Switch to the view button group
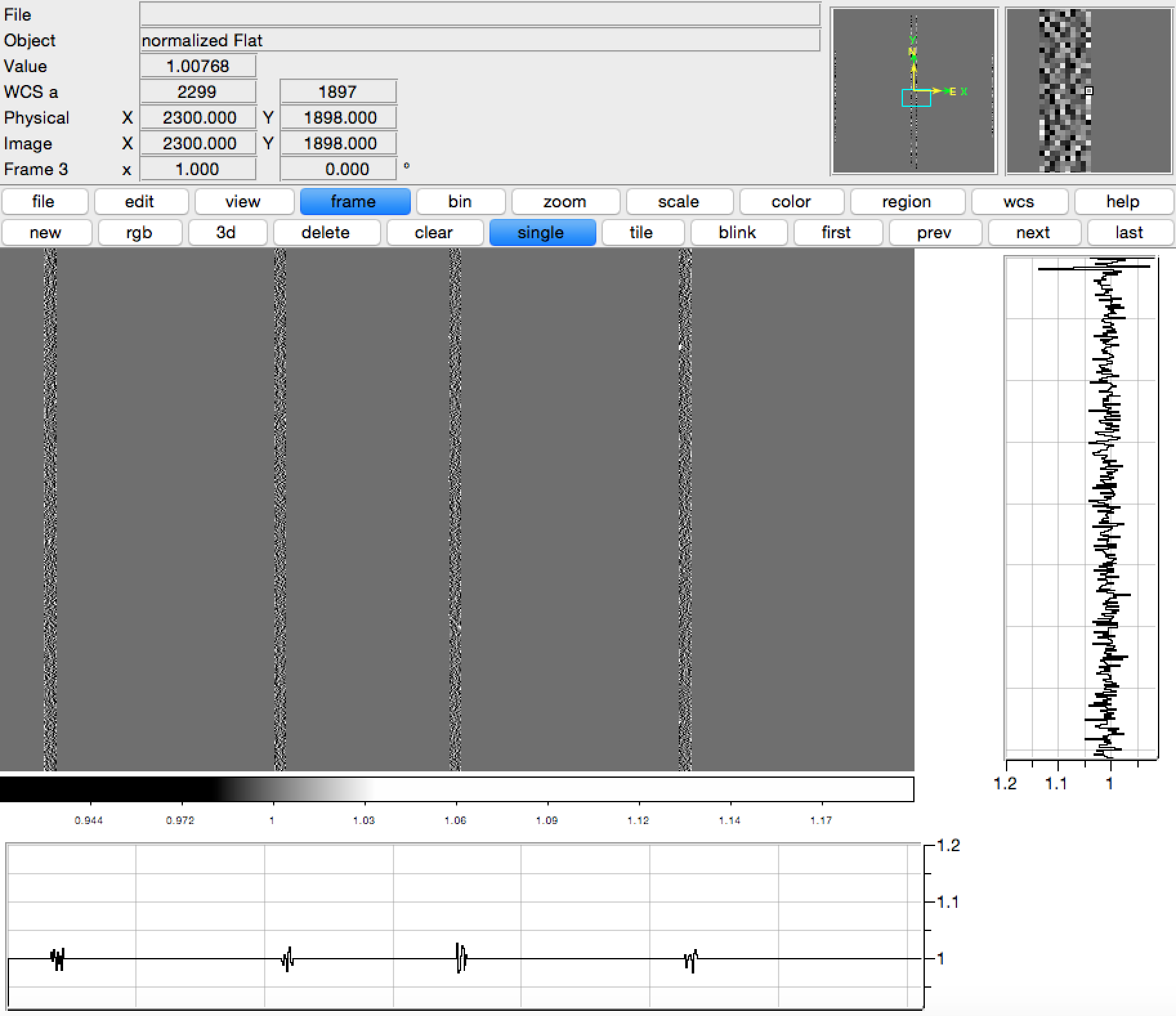The image size is (1176, 1016). coord(243,202)
